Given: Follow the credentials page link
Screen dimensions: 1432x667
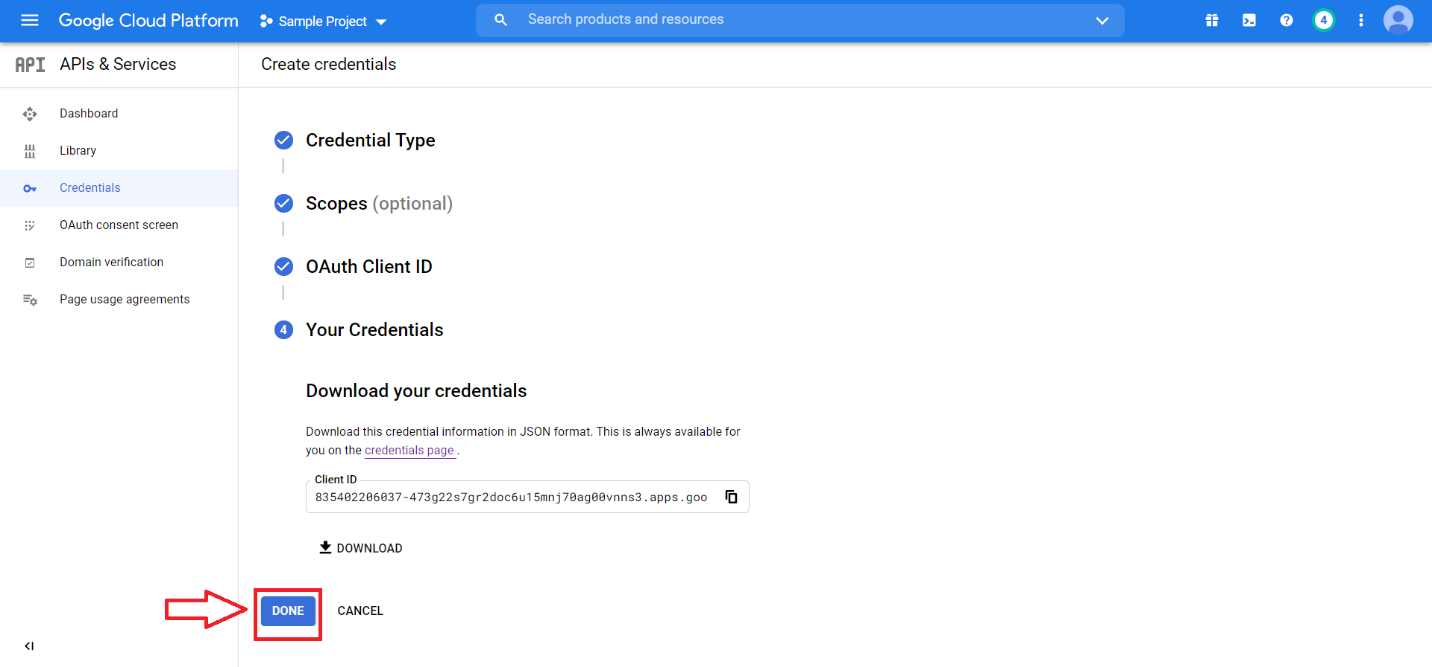Looking at the screenshot, I should [409, 450].
